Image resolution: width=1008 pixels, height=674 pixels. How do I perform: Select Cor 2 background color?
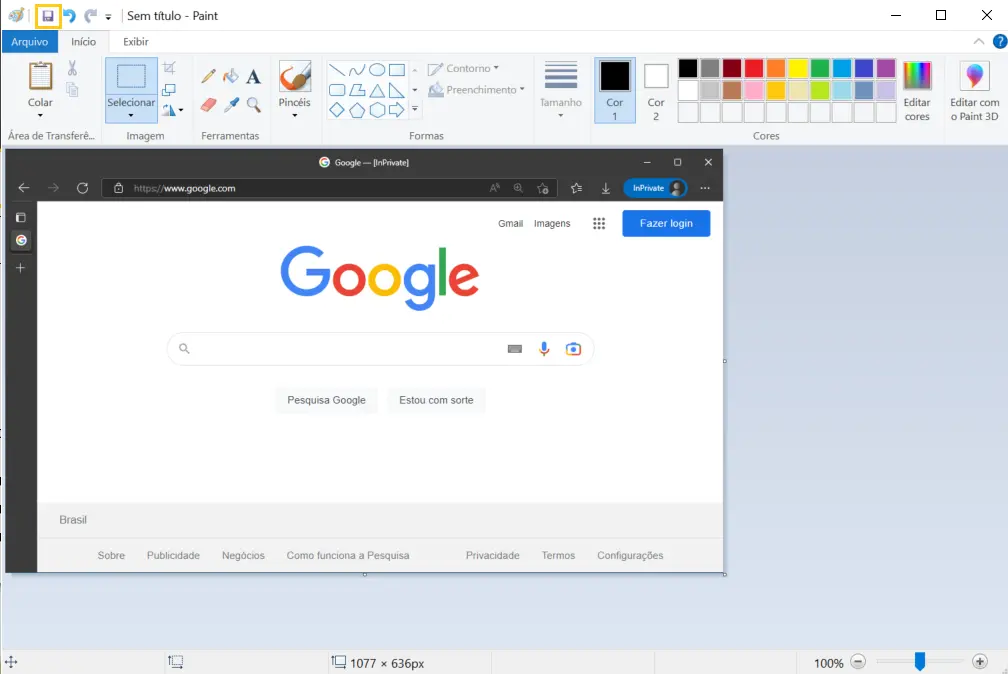click(656, 91)
